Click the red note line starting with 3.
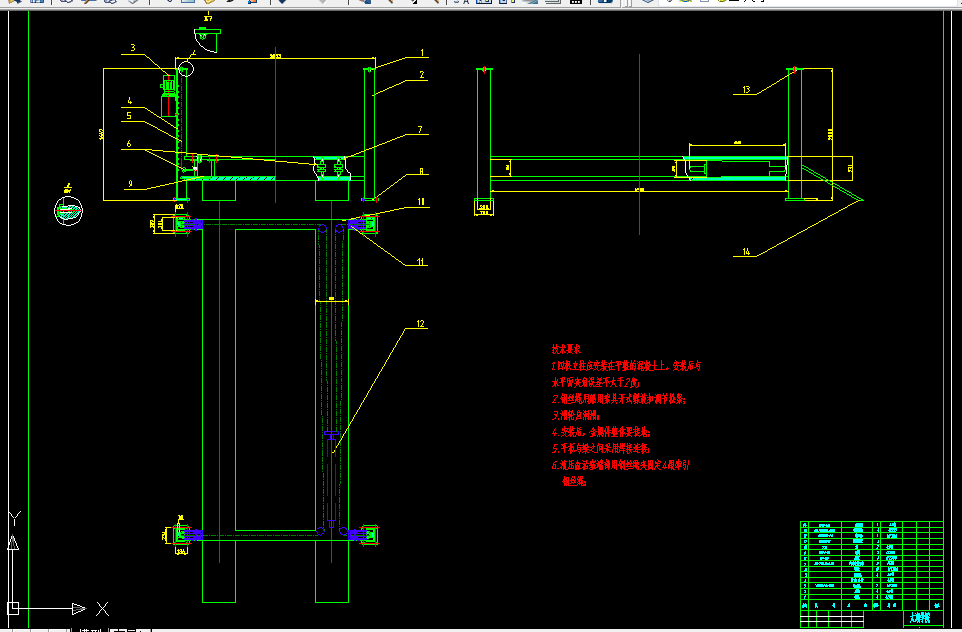 pyautogui.click(x=577, y=415)
